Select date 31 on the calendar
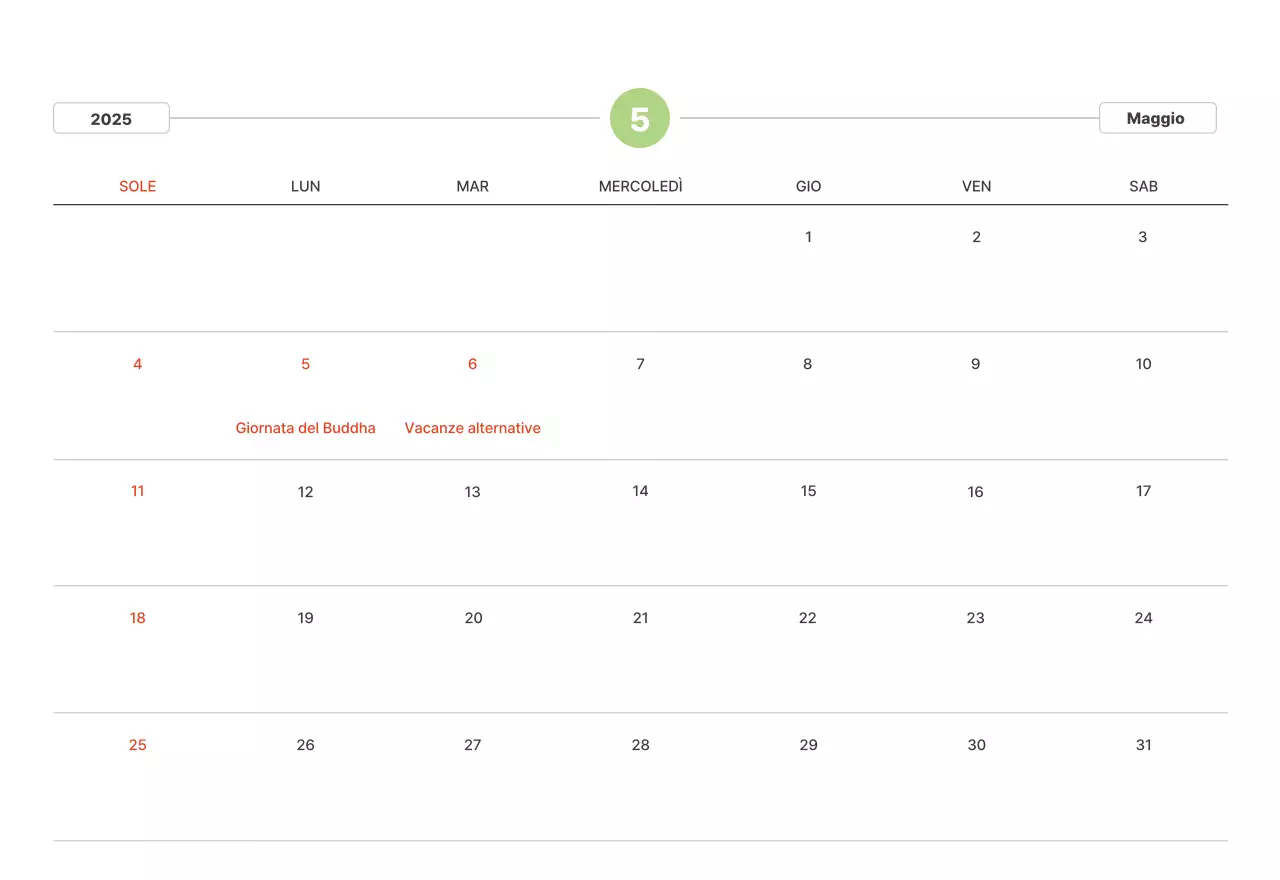Image resolution: width=1280 pixels, height=880 pixels. [1143, 745]
